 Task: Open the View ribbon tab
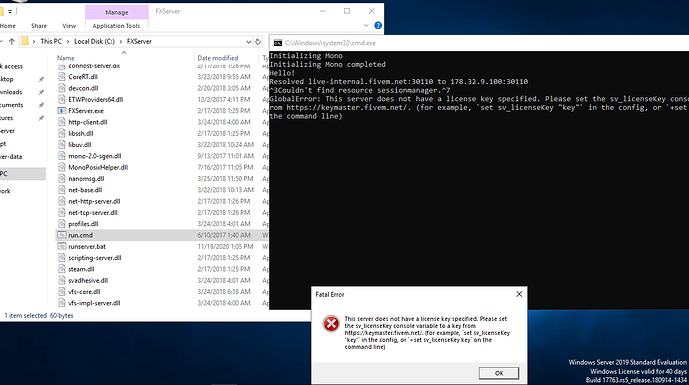point(69,26)
